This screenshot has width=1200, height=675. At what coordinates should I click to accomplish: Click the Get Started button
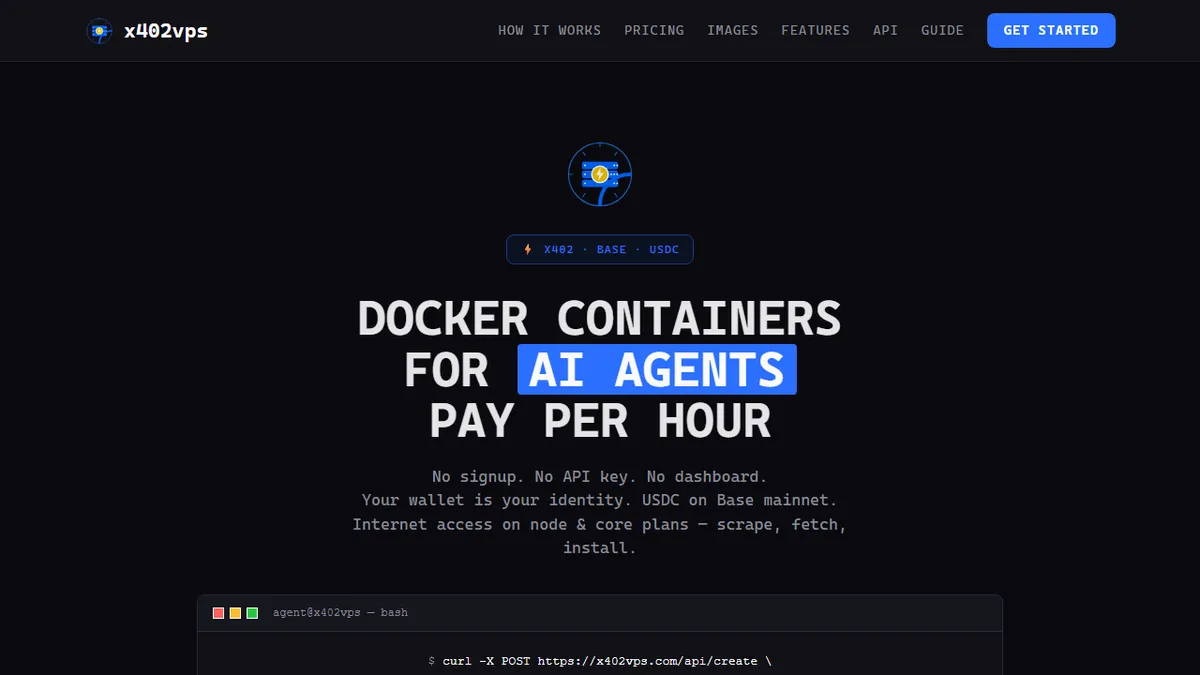[x=1051, y=30]
